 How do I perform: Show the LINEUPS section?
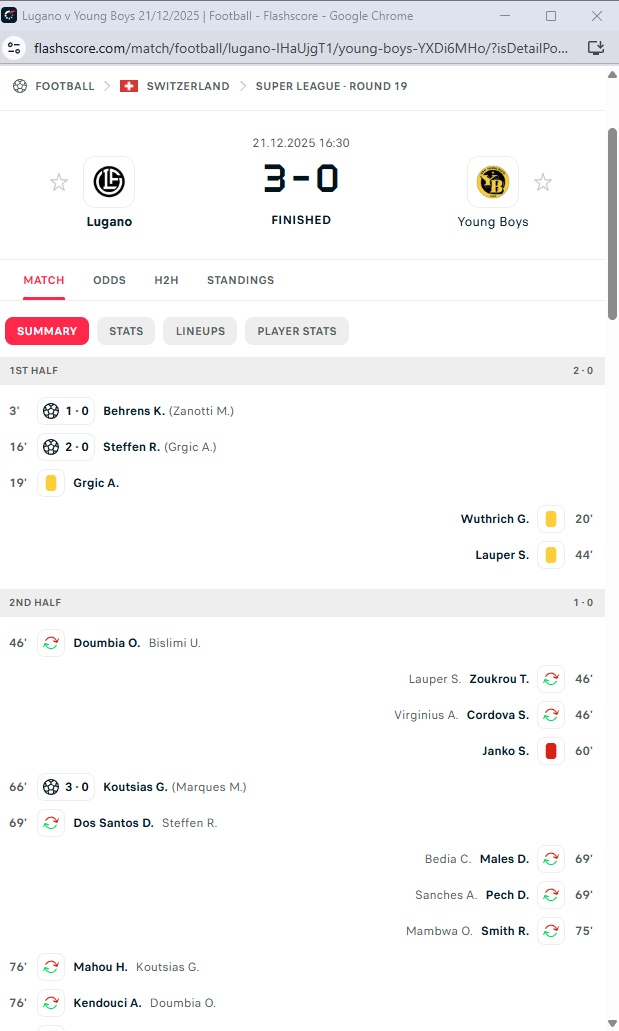[x=200, y=331]
